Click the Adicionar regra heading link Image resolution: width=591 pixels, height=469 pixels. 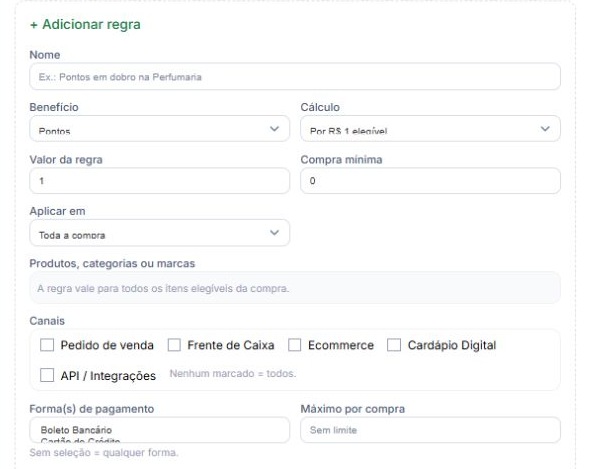pyautogui.click(x=85, y=25)
